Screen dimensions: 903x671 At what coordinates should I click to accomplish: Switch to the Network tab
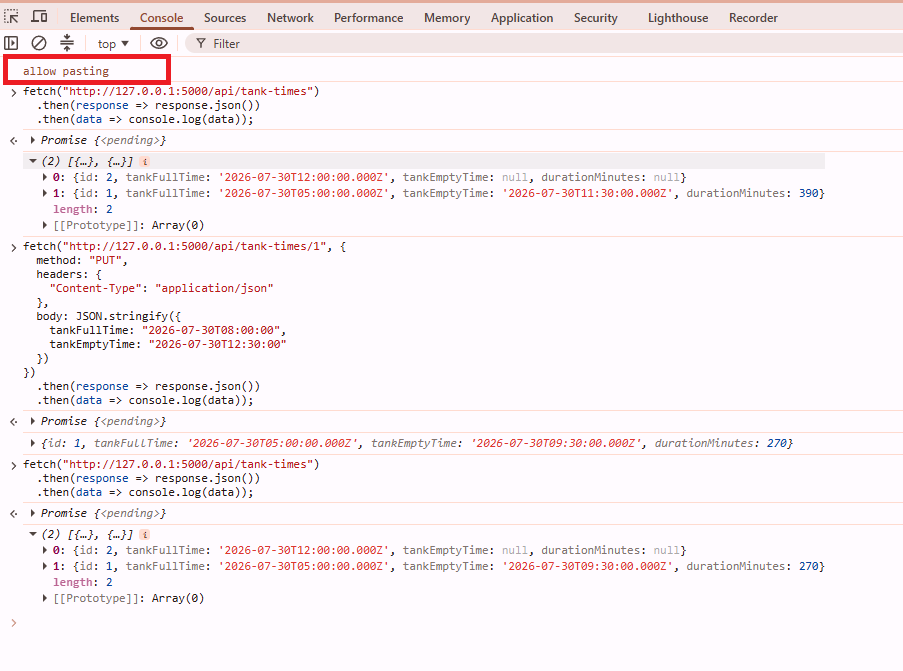click(x=290, y=18)
